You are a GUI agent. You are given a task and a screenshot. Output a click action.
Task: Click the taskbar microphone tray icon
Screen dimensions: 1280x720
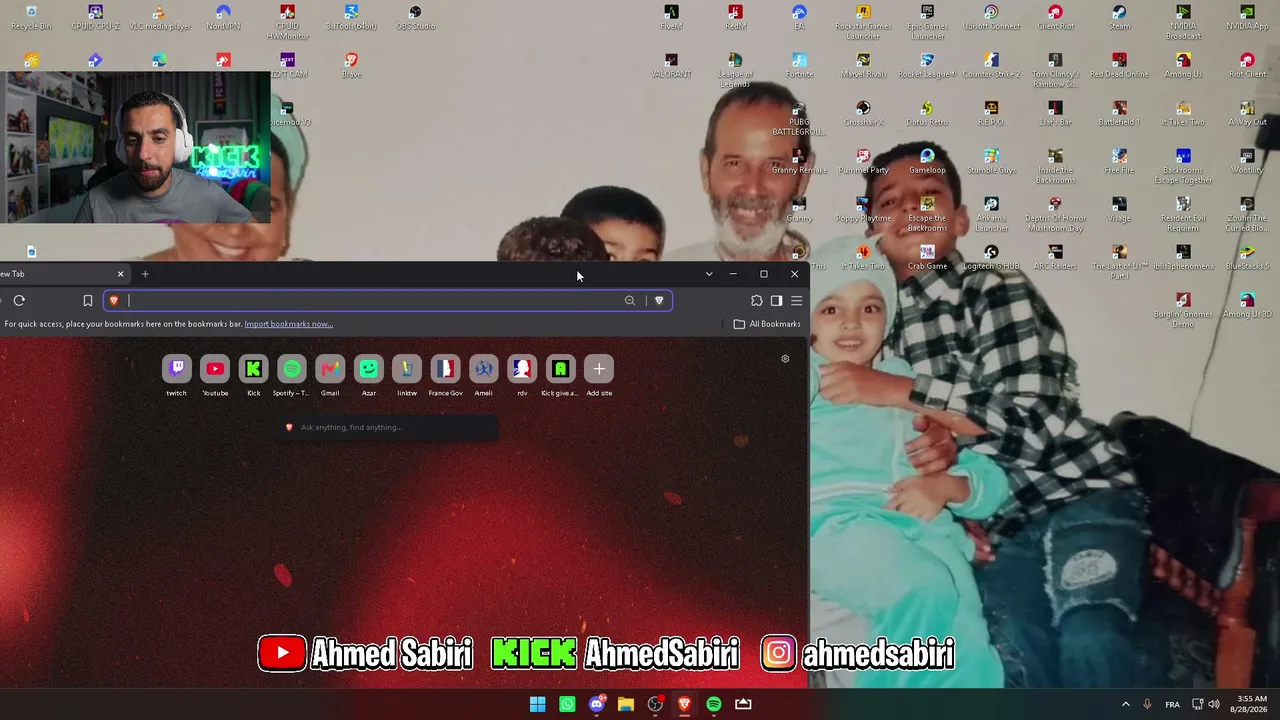click(x=1147, y=704)
